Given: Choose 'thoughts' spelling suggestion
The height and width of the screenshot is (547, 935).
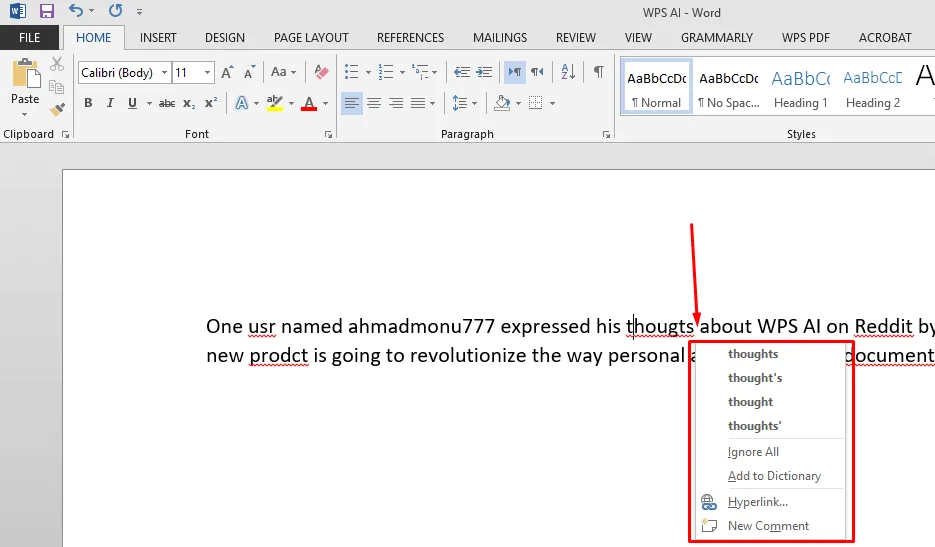Looking at the screenshot, I should tap(753, 354).
